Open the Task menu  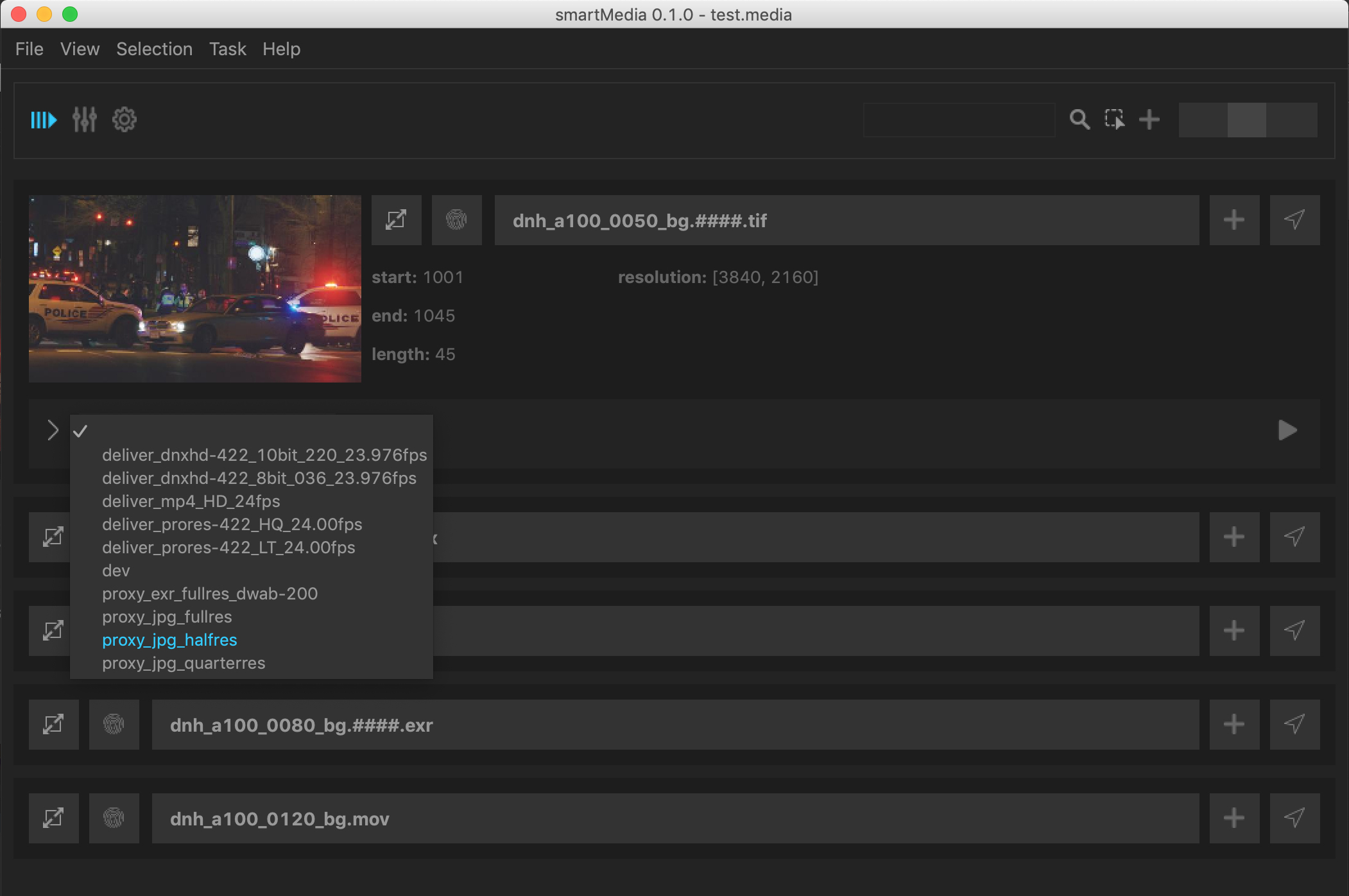pos(227,49)
